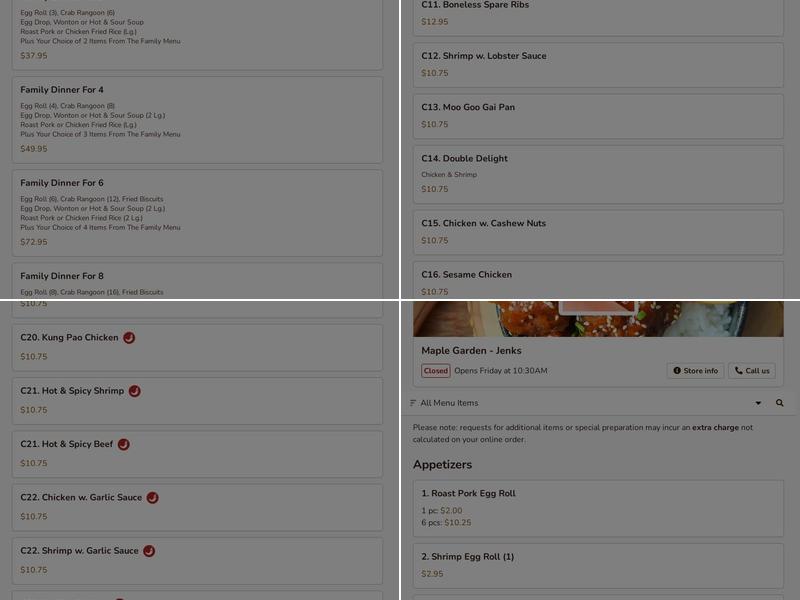The image size is (800, 600).
Task: Click the filter lines icon beside All Menu Items
Action: point(413,403)
